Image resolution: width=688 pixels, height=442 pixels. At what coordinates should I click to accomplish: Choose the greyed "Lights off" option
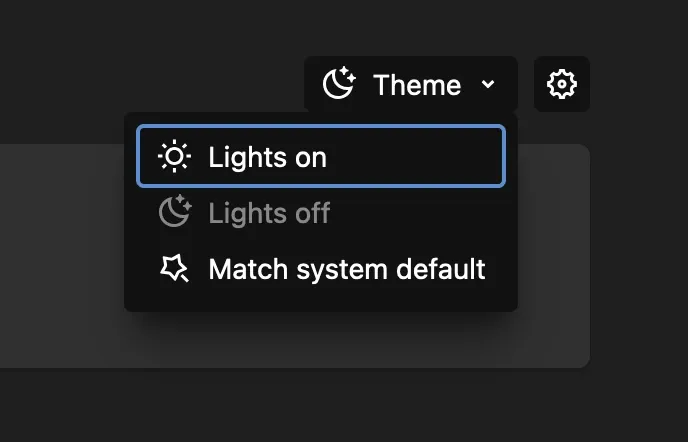click(x=321, y=212)
